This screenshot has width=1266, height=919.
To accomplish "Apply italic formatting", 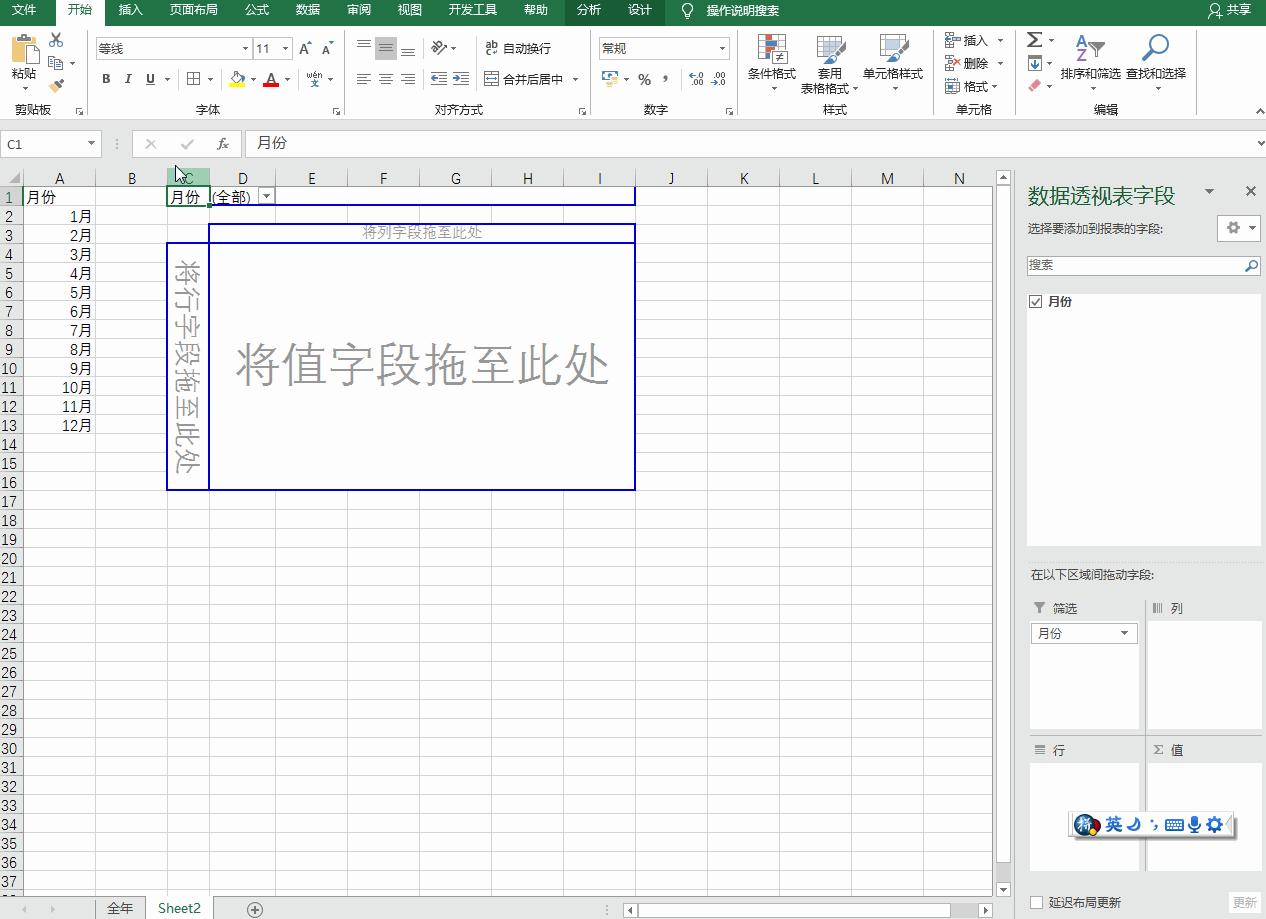I will point(128,78).
